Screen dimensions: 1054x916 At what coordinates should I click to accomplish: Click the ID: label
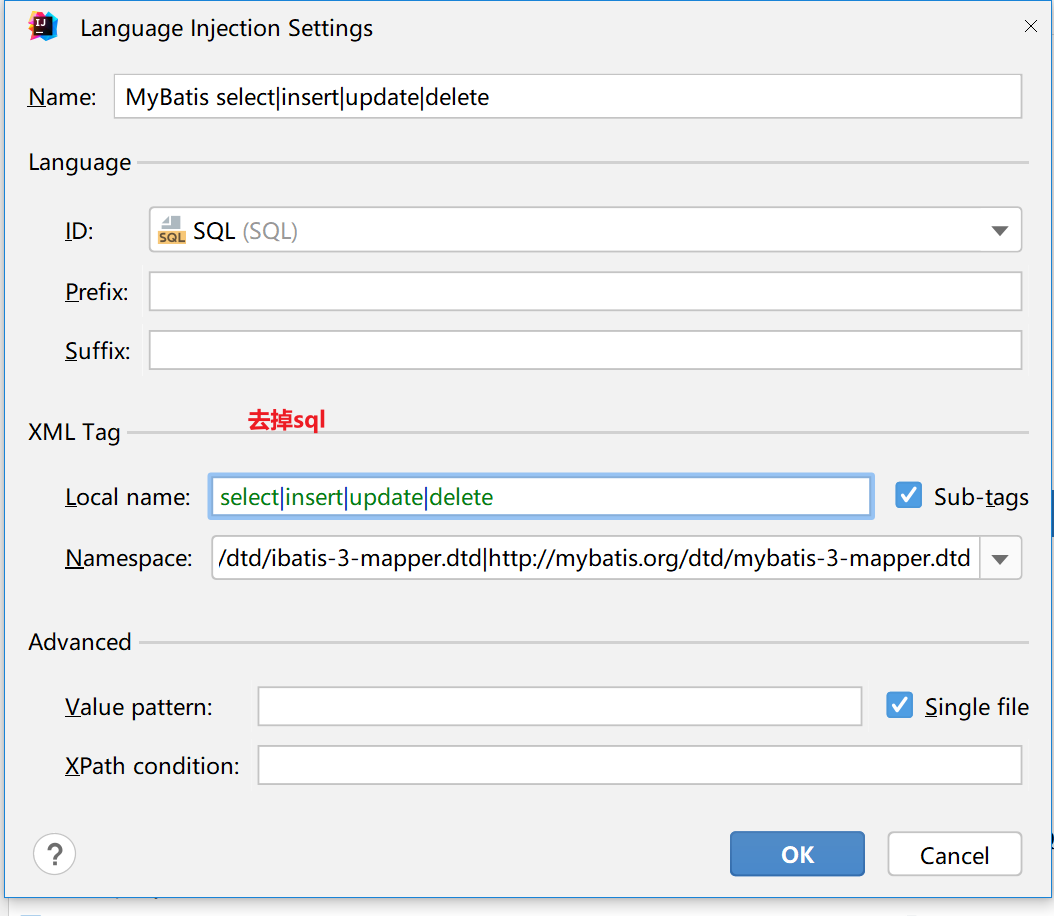click(x=79, y=231)
